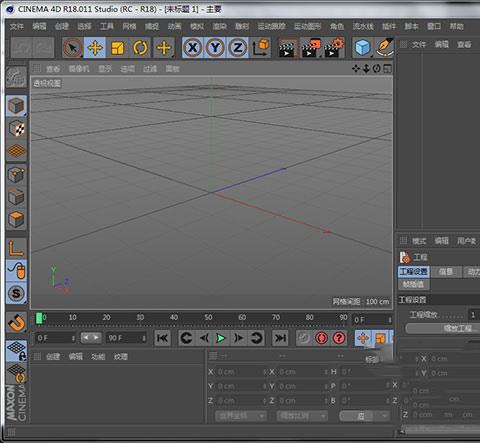Click the timeline start frame 0 F stepper

(x=56, y=338)
